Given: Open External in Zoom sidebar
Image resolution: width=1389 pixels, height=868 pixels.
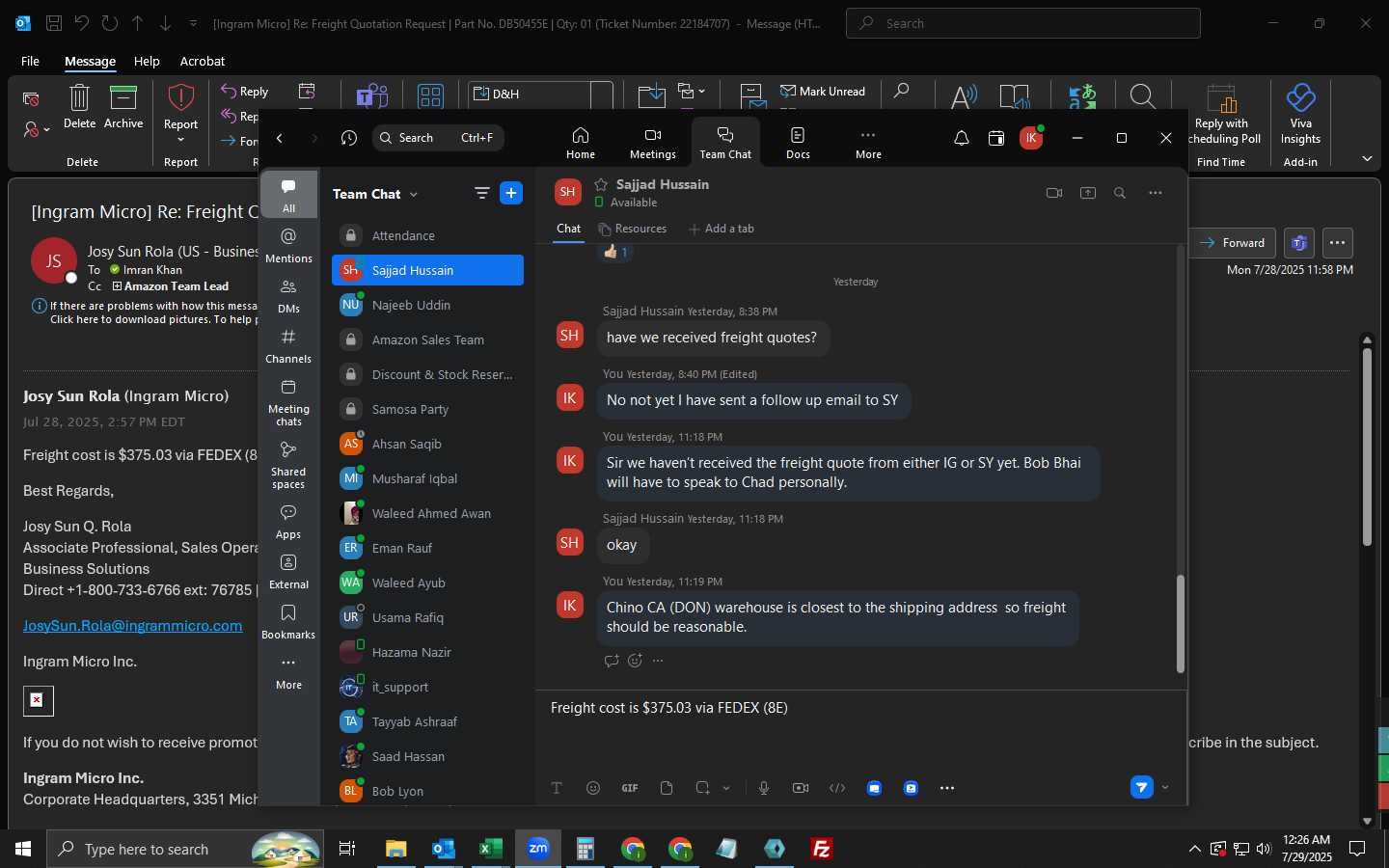Looking at the screenshot, I should (288, 572).
